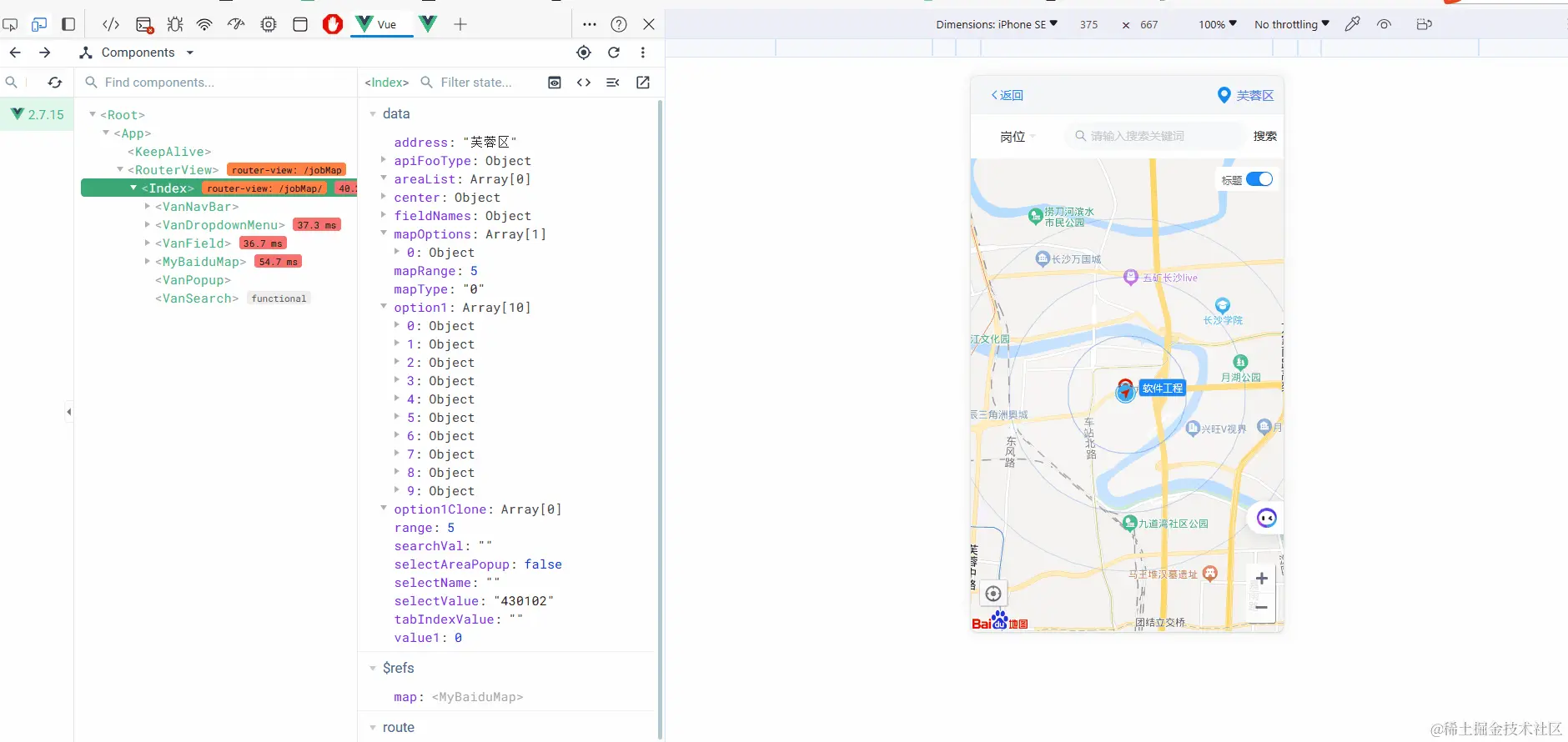Focus the map keyword search field
This screenshot has height=742, width=1568.
click(1154, 136)
